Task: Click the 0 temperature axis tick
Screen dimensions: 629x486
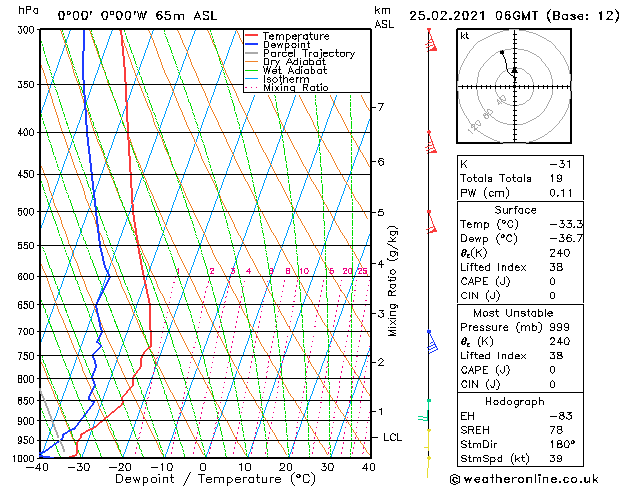Action: 203,468
